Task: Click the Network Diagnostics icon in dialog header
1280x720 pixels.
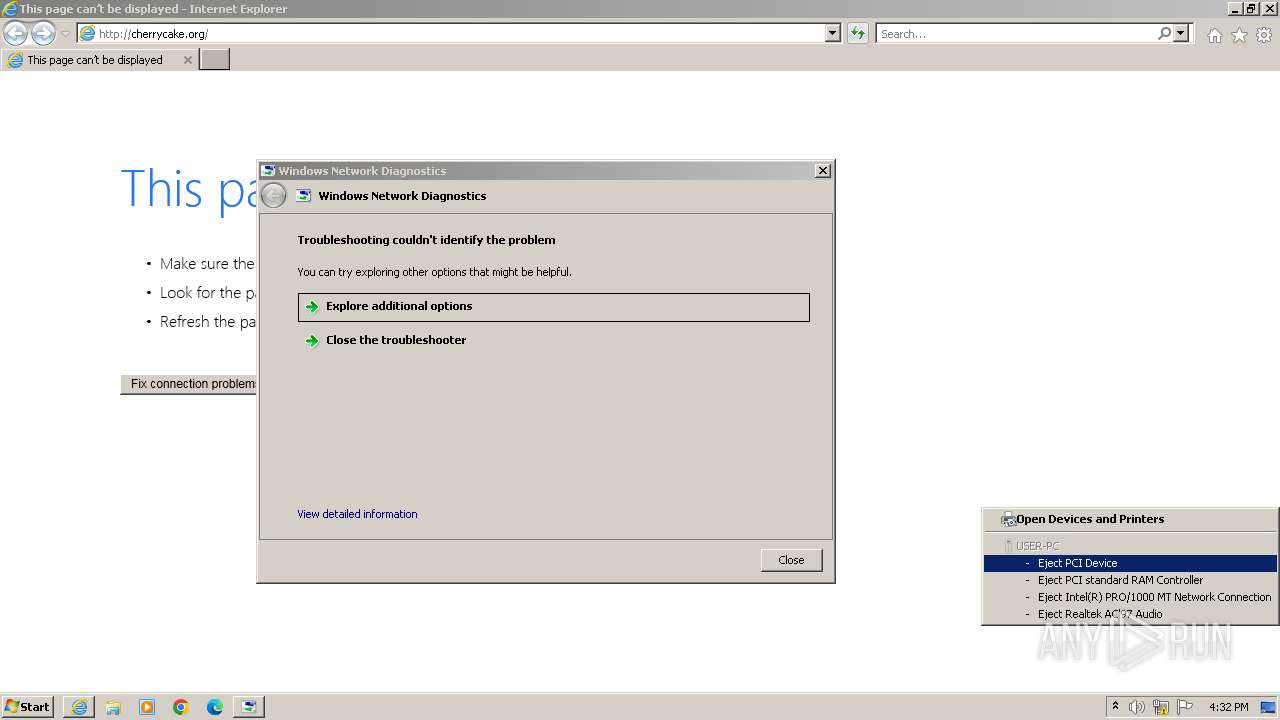Action: click(x=303, y=196)
